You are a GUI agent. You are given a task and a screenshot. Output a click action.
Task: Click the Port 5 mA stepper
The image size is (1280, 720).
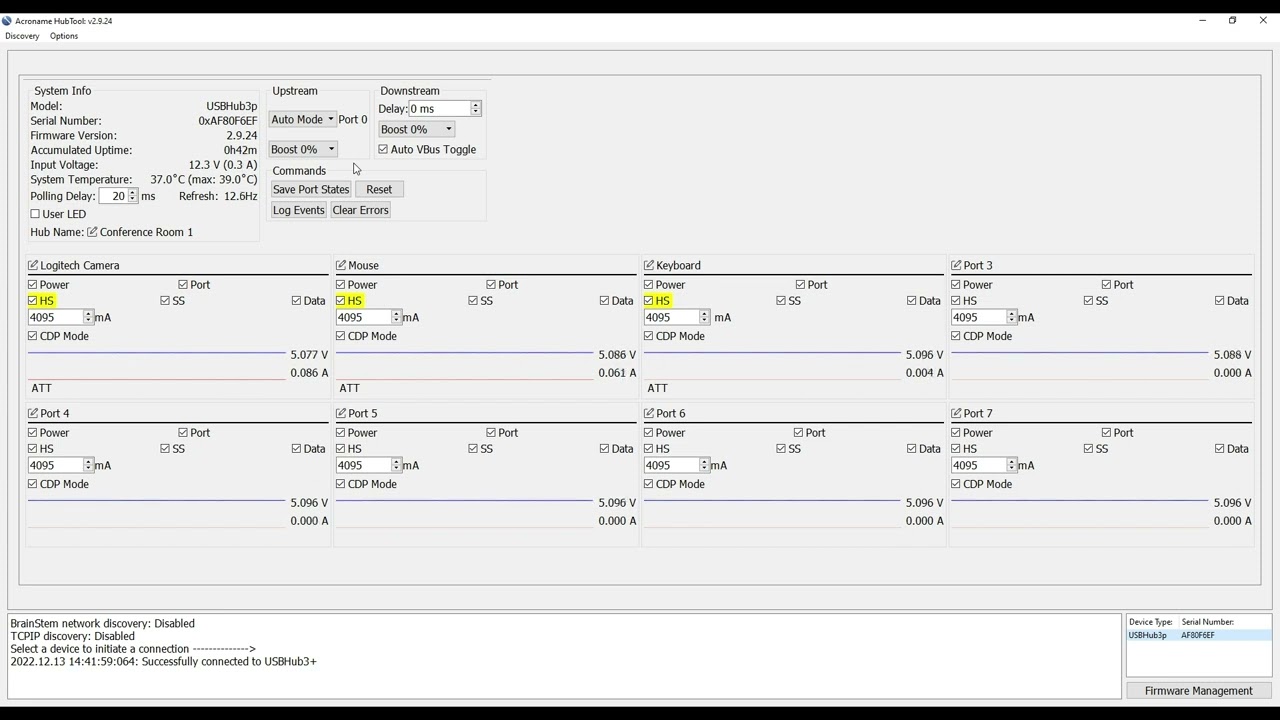click(396, 465)
